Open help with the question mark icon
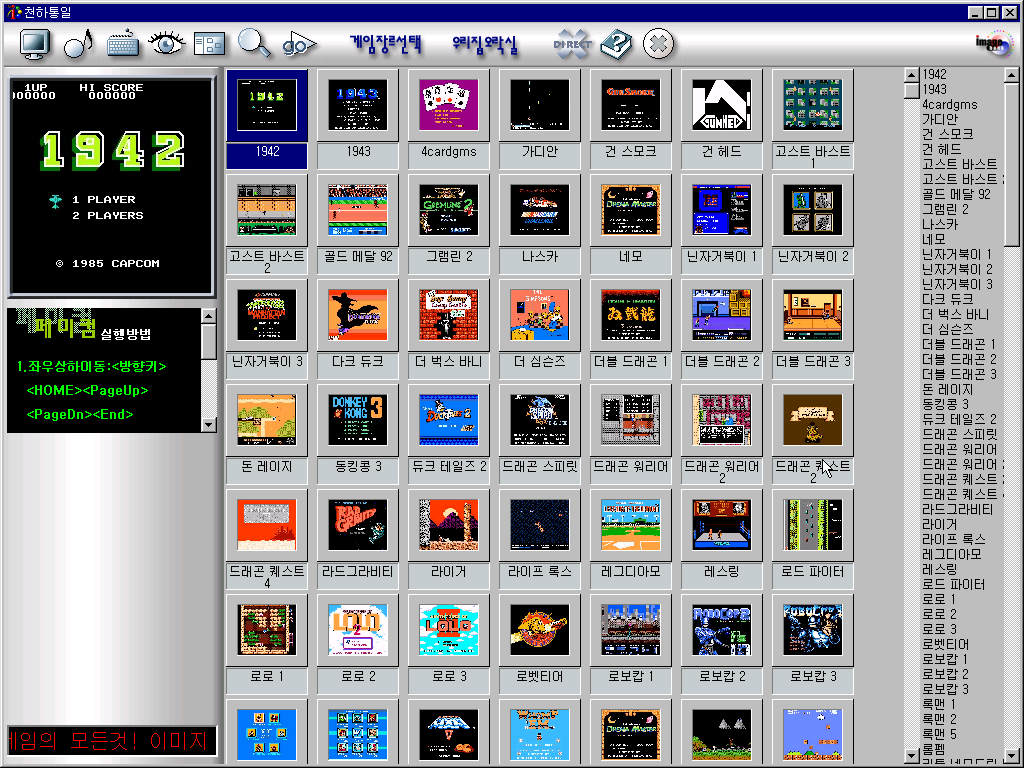 coord(615,44)
